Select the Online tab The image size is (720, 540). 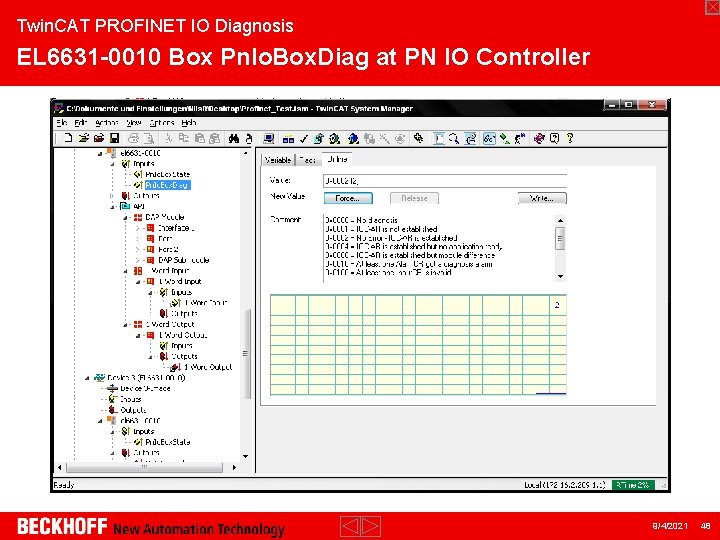[x=337, y=159]
